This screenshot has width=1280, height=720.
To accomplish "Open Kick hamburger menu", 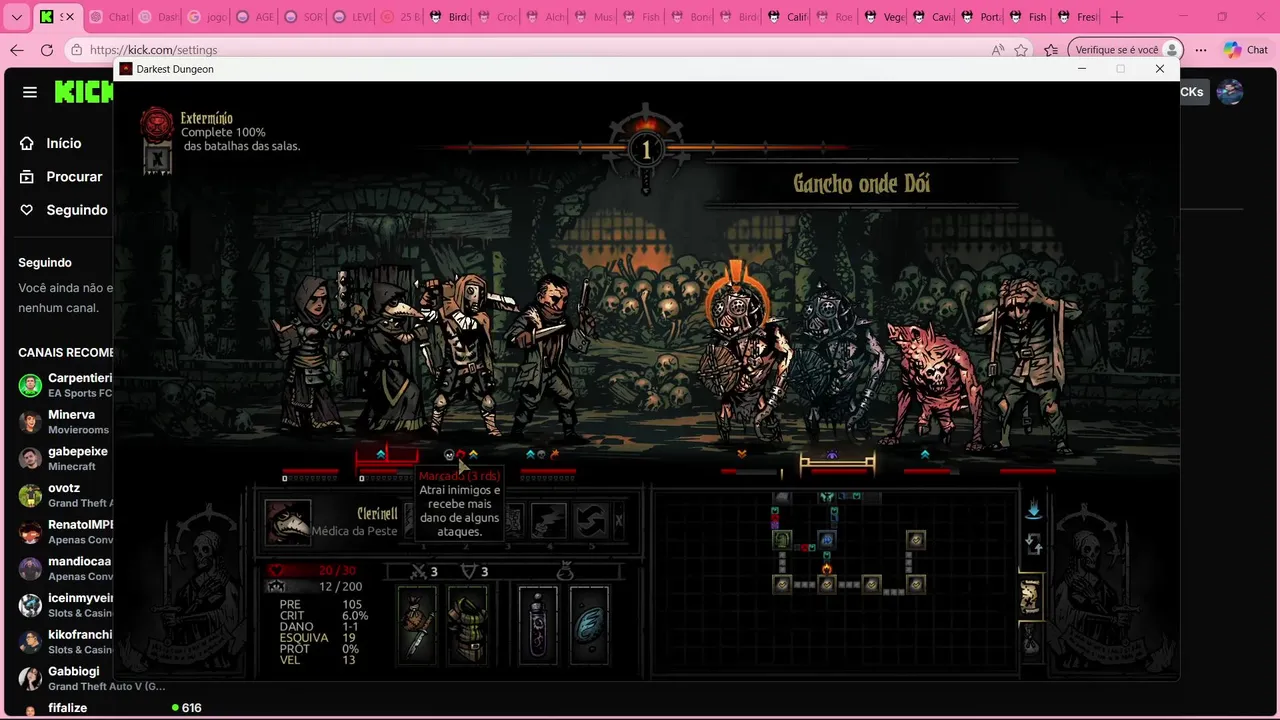I will click(x=30, y=92).
